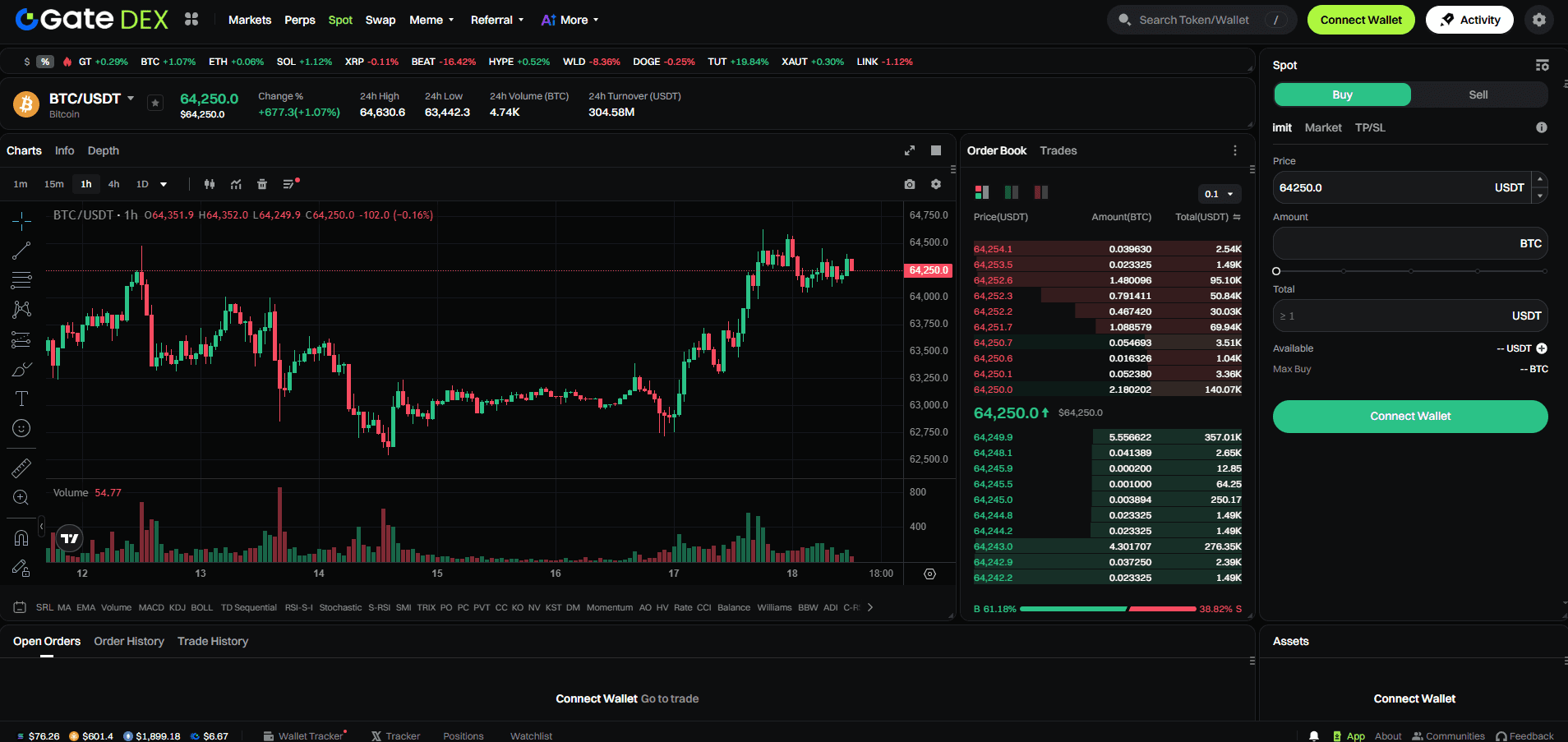The width and height of the screenshot is (1568, 742).
Task: Click the chart layout square icon
Action: point(936,150)
